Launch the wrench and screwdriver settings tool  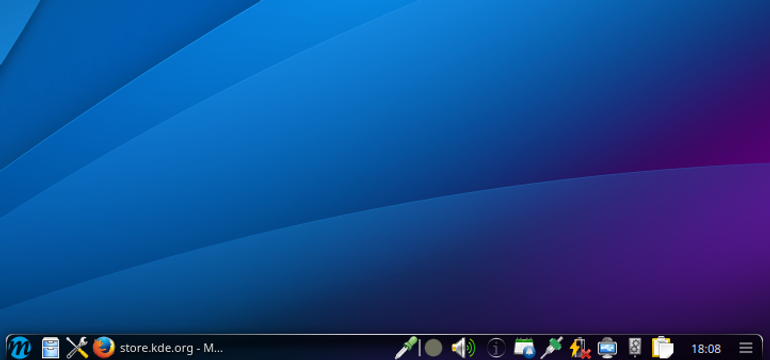[x=77, y=348]
